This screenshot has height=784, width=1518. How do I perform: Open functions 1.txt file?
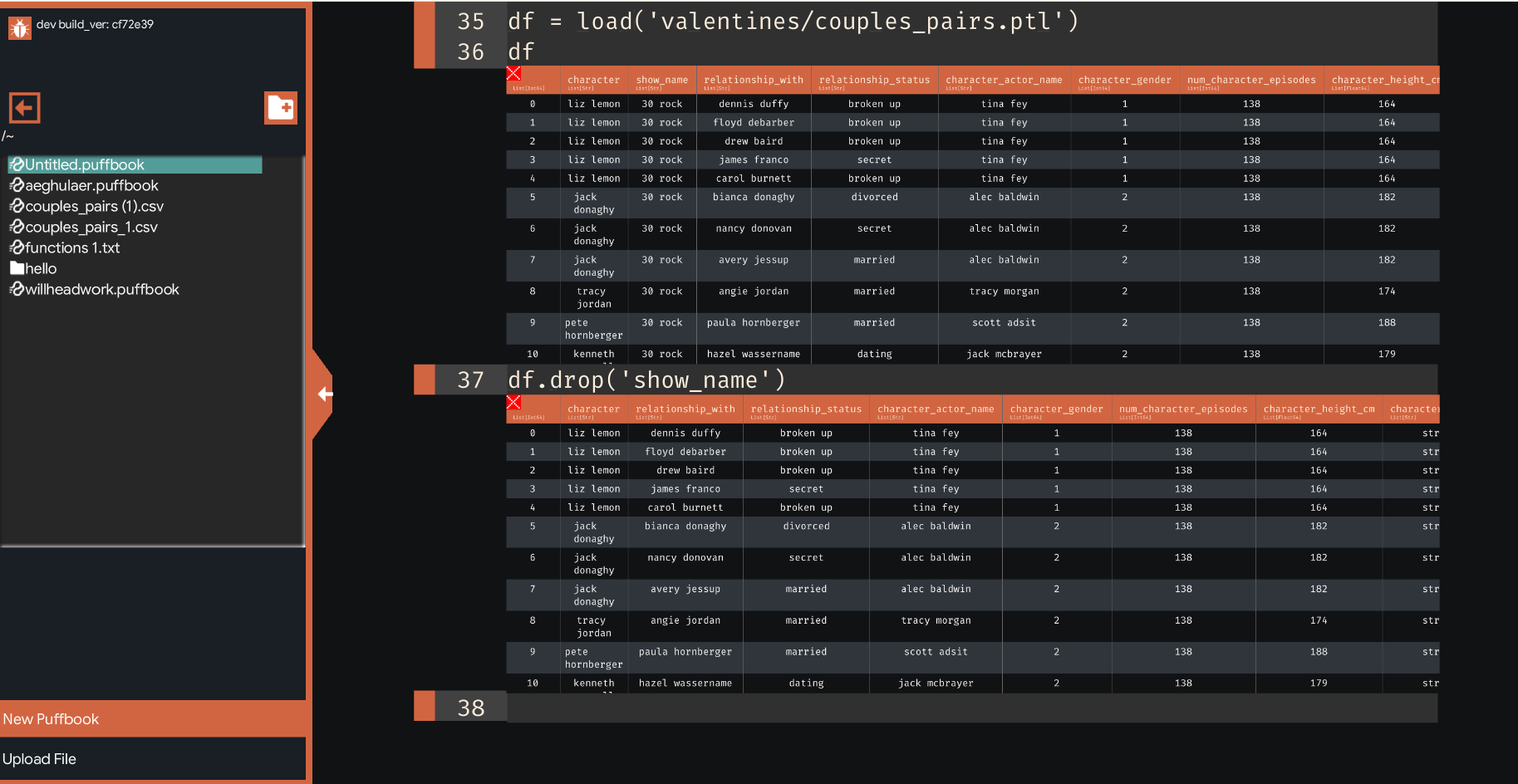[71, 247]
